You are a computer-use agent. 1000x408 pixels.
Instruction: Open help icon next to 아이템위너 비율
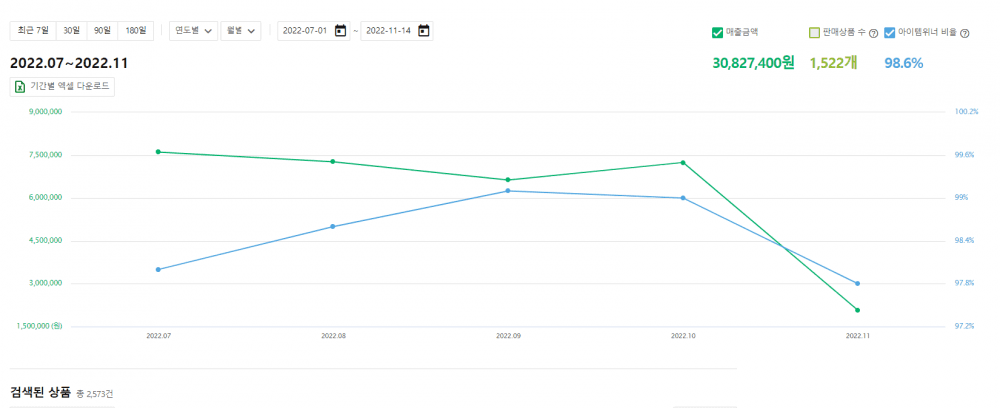click(964, 33)
